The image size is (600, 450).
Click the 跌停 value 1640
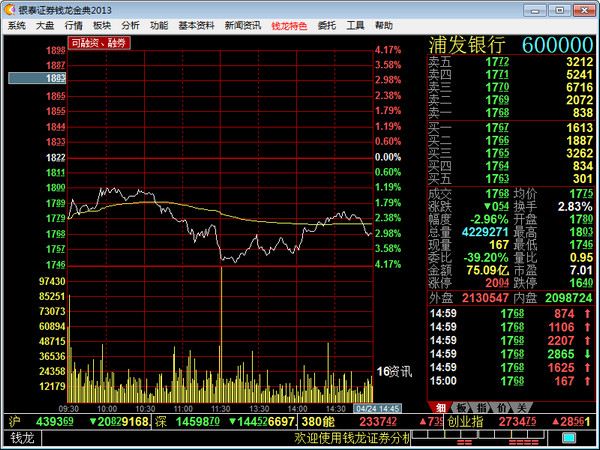pos(581,283)
